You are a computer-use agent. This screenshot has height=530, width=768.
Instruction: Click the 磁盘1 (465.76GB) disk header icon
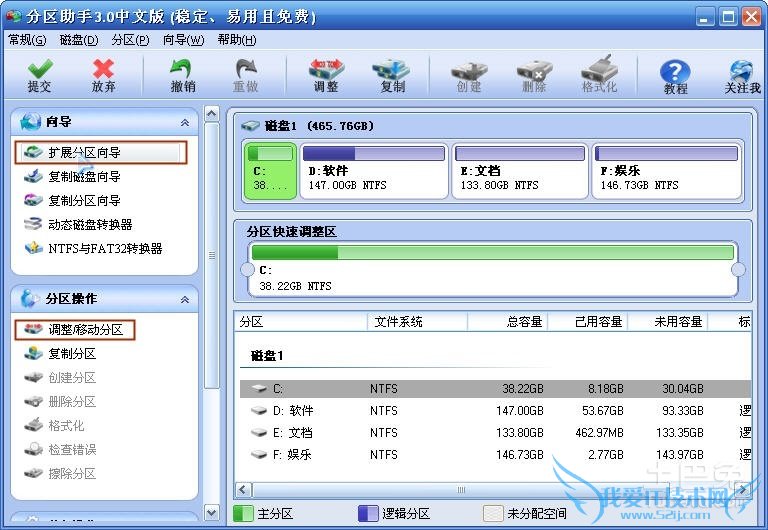[x=250, y=126]
